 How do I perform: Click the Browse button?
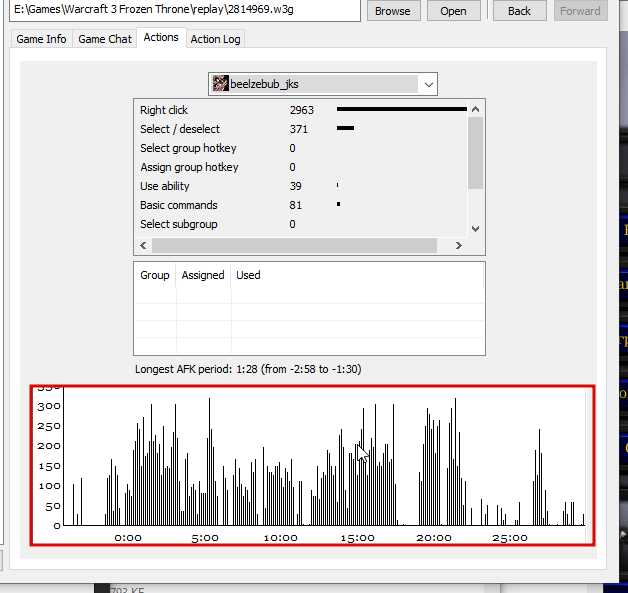pyautogui.click(x=393, y=11)
